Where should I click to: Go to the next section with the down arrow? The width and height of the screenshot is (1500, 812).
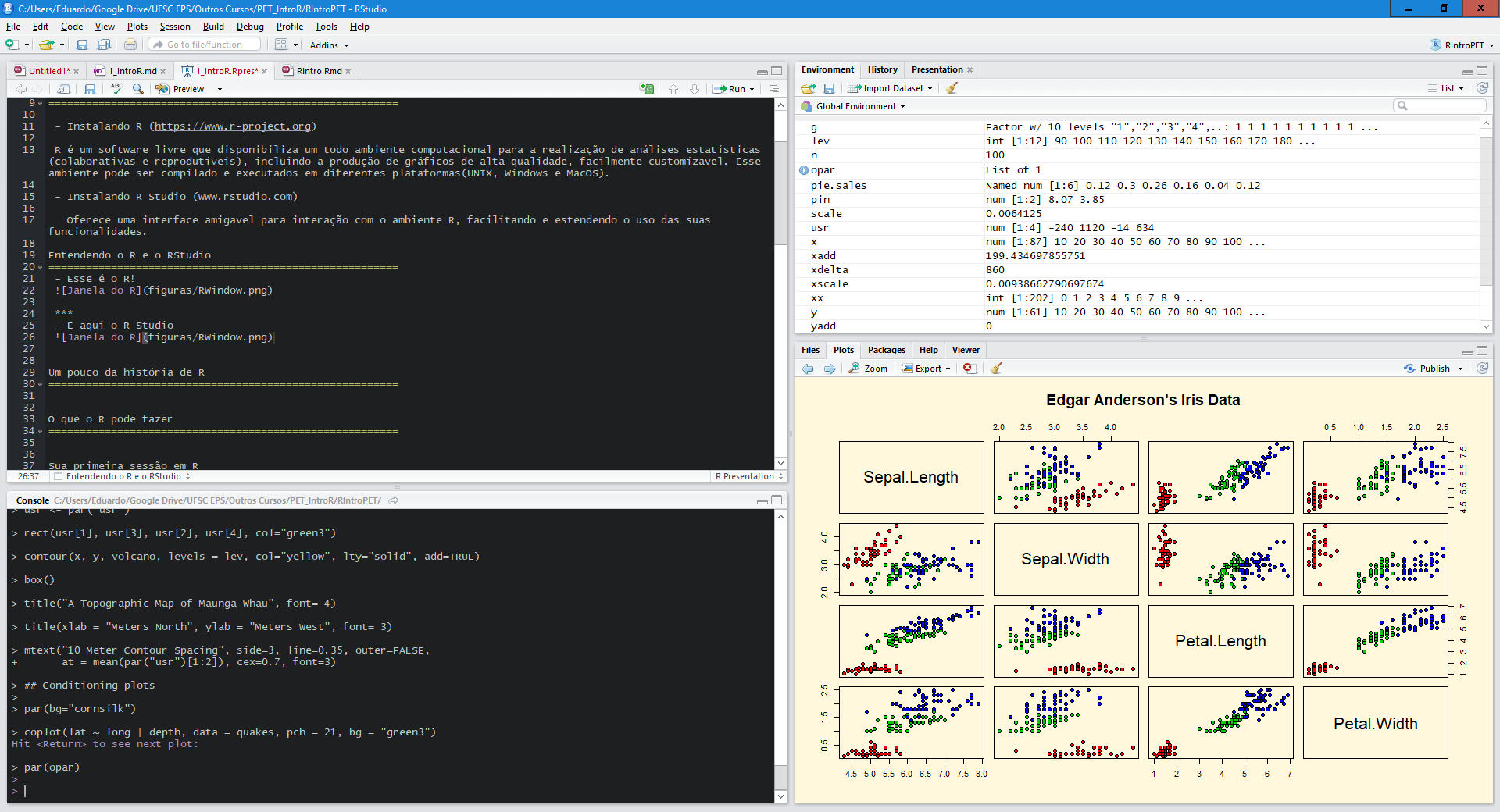coord(694,89)
